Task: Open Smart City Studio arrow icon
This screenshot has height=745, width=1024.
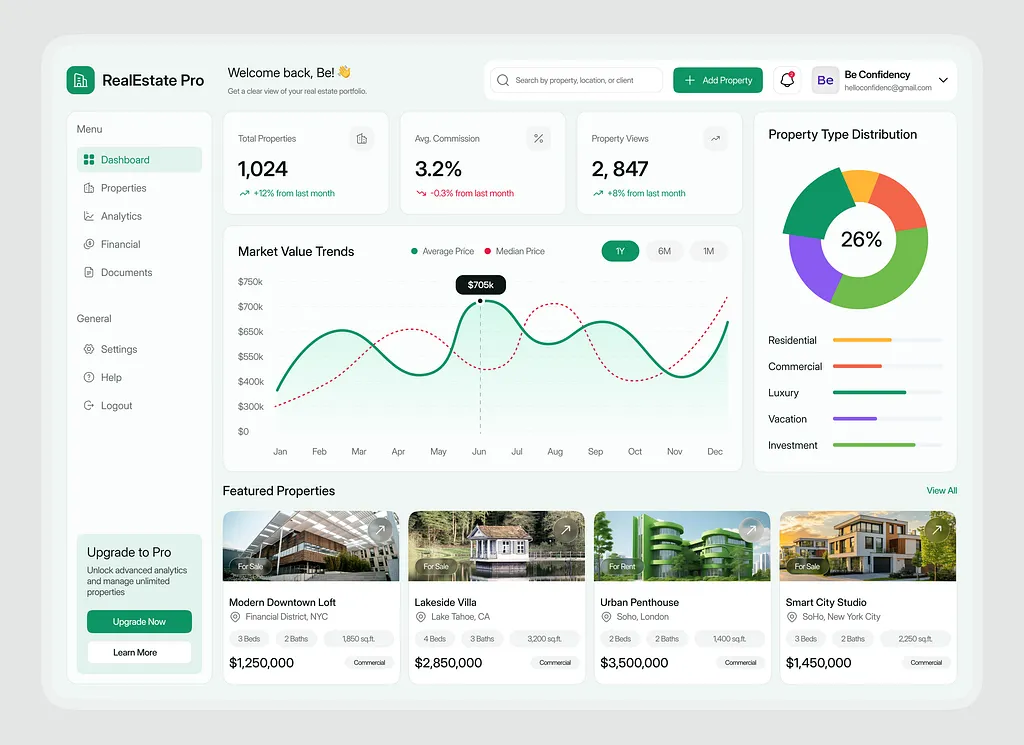Action: [x=937, y=530]
